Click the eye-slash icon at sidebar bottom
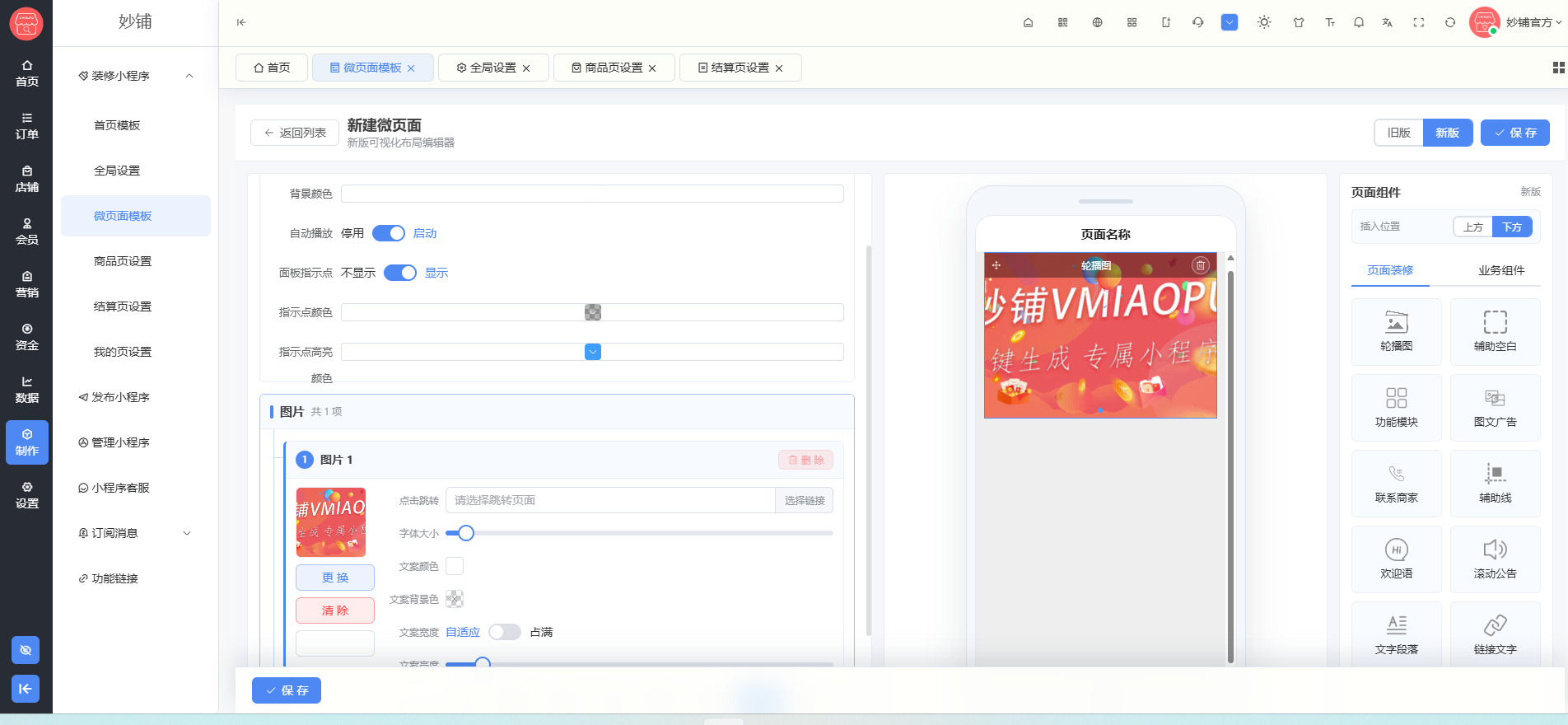Image resolution: width=1568 pixels, height=725 pixels. (x=26, y=650)
